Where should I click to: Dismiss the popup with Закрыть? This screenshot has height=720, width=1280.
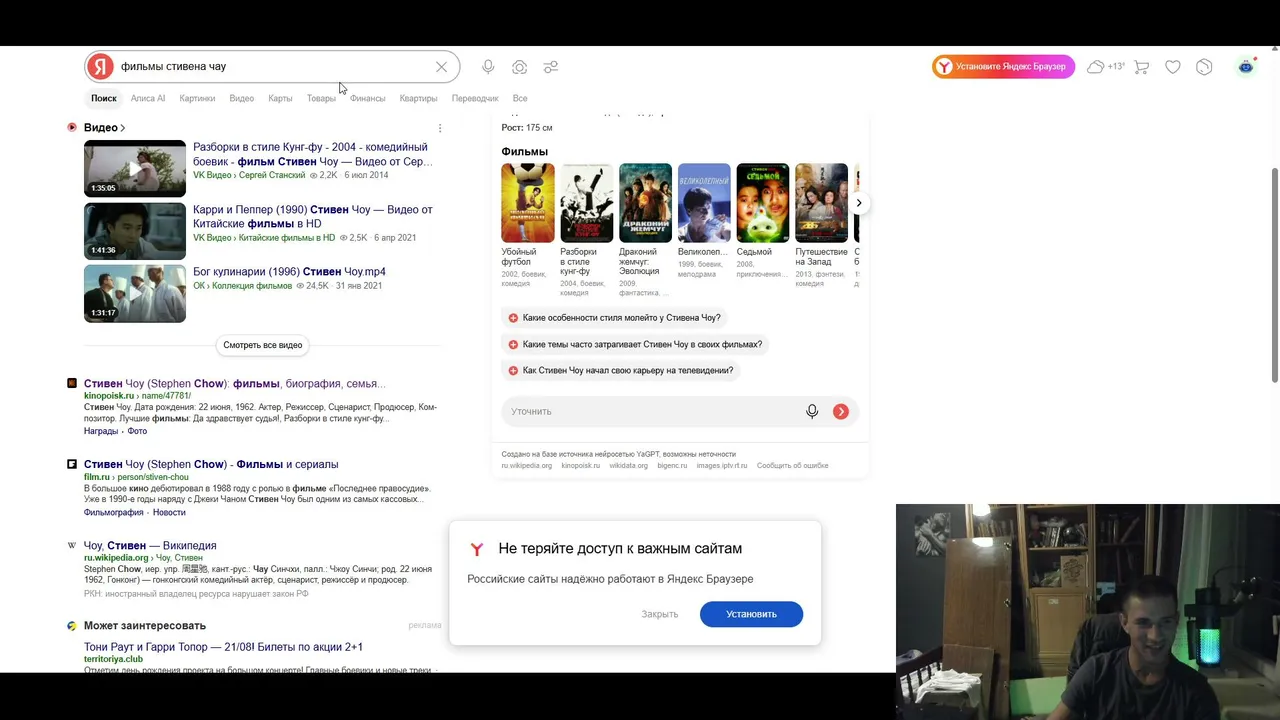coord(660,614)
